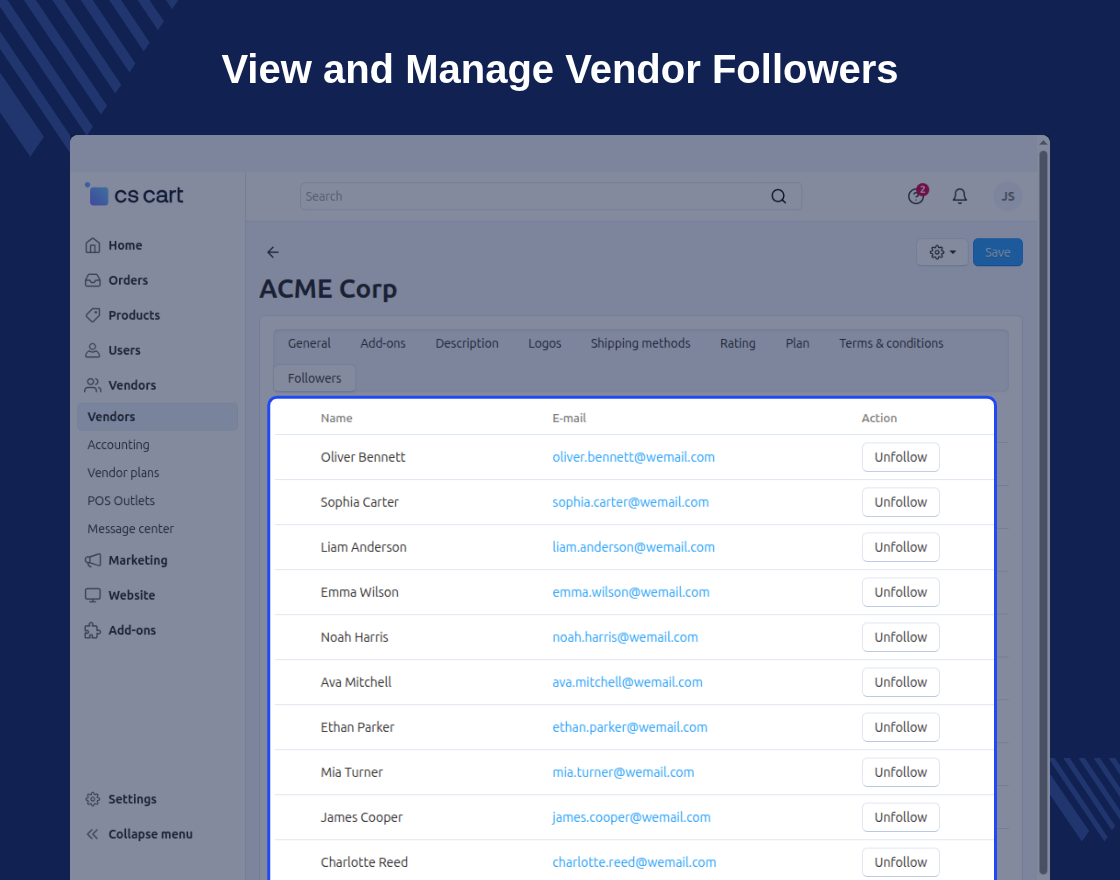Switch to the Logos tab
Screen dimensions: 1120x880
[544, 343]
